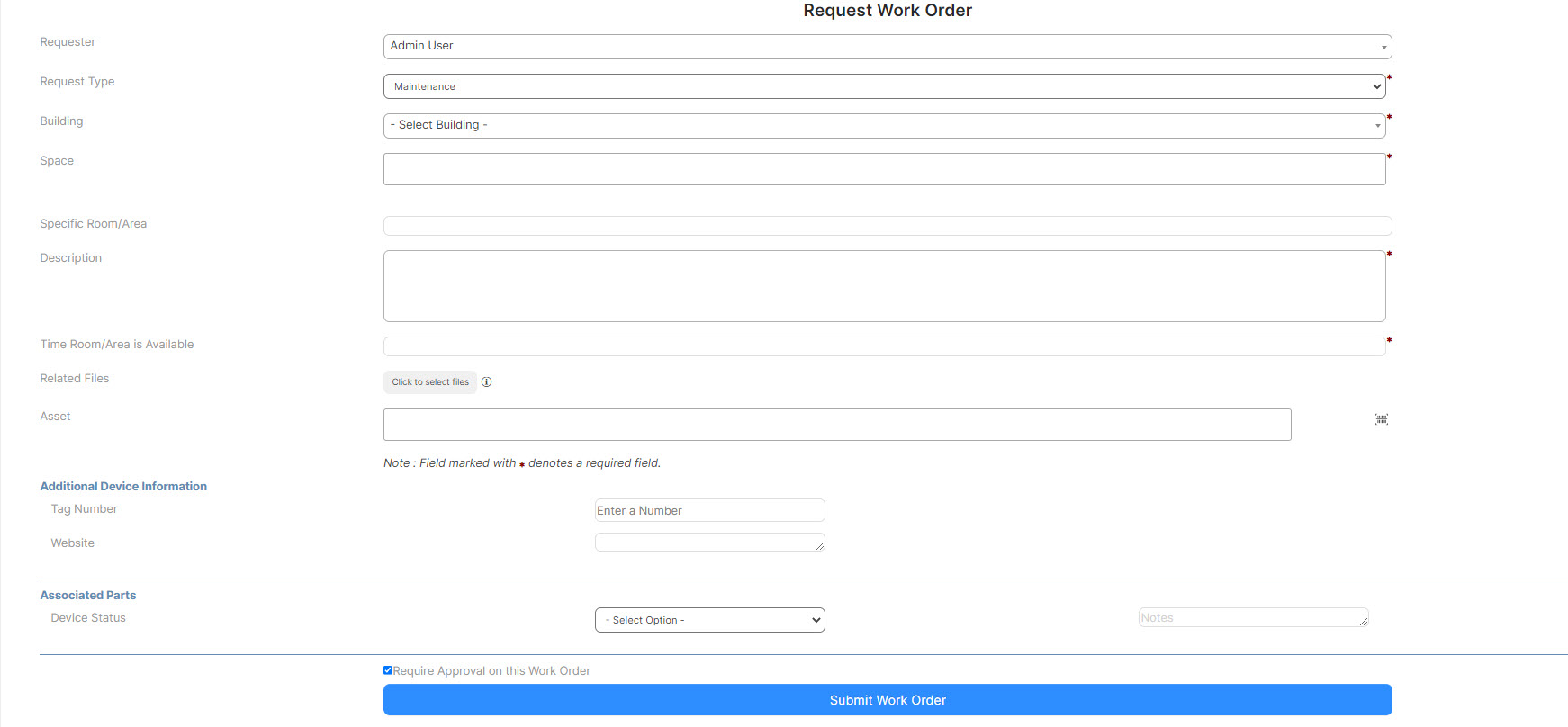This screenshot has height=727, width=1568.
Task: Focus the Specific Room/Area input field
Action: tap(888, 226)
